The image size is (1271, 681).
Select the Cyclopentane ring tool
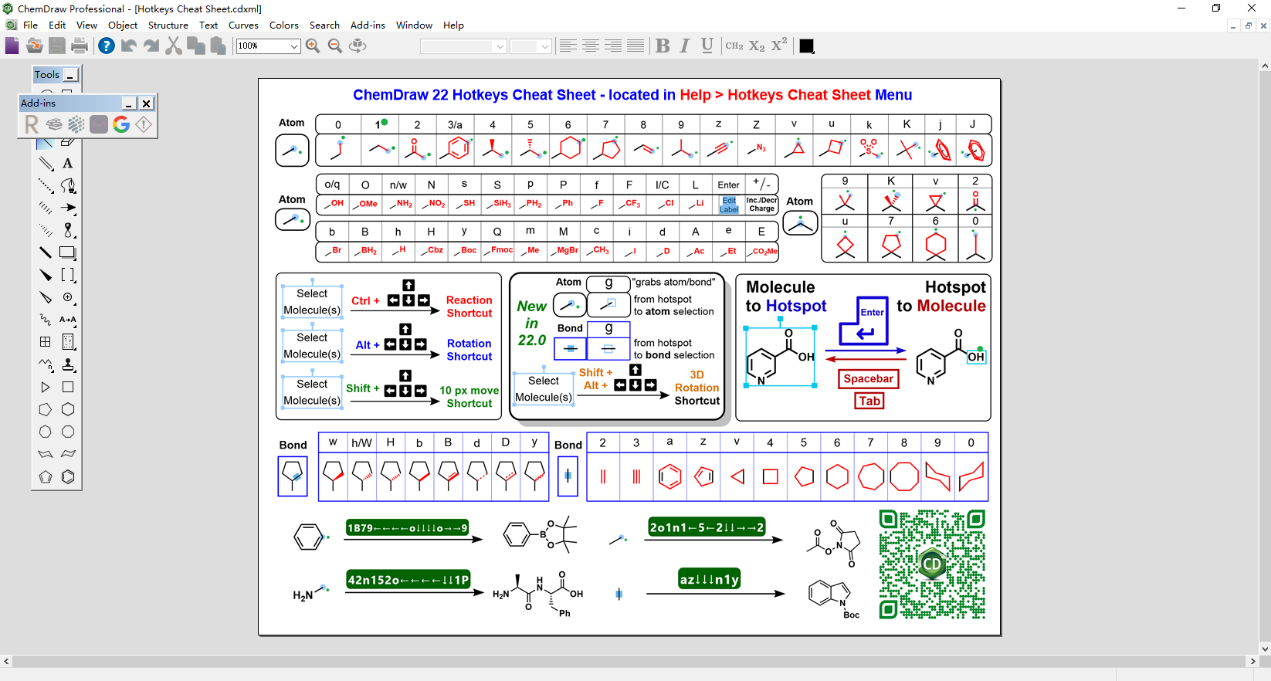45,409
